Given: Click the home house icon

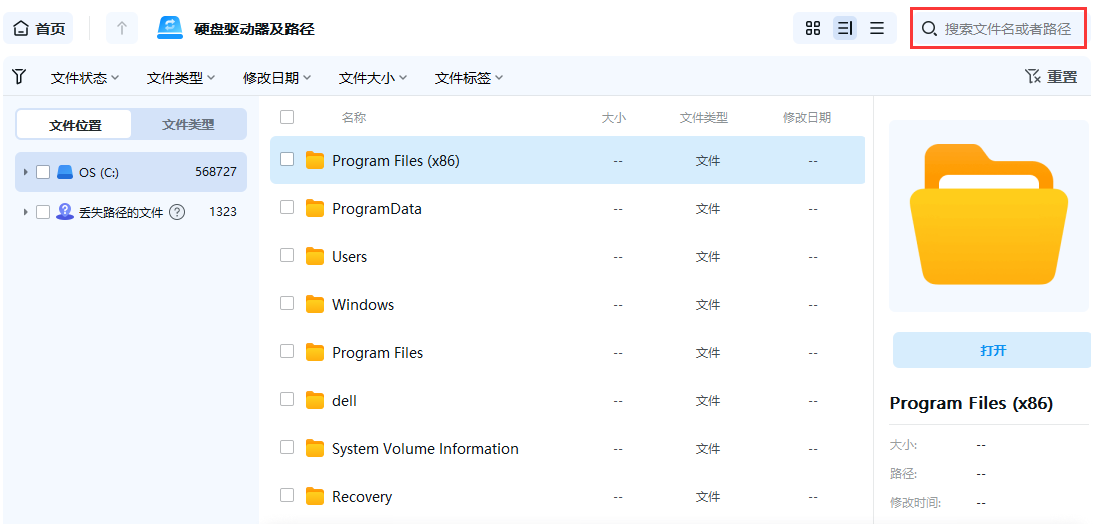Looking at the screenshot, I should [x=22, y=29].
